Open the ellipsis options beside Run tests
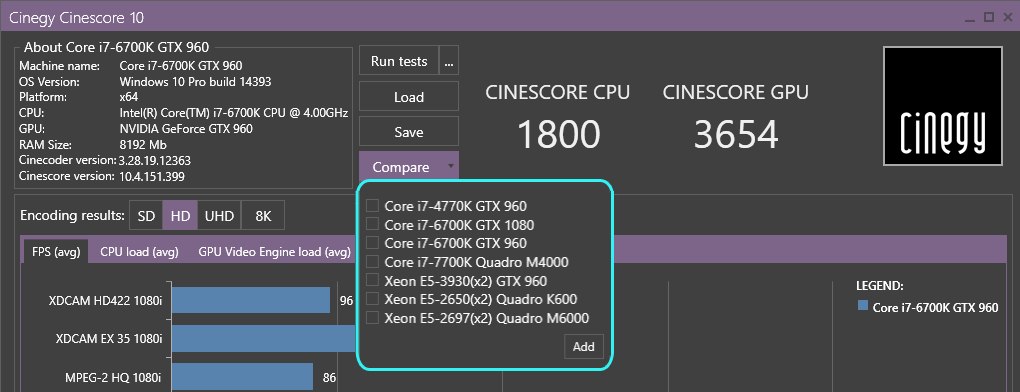The width and height of the screenshot is (1020, 392). 449,61
